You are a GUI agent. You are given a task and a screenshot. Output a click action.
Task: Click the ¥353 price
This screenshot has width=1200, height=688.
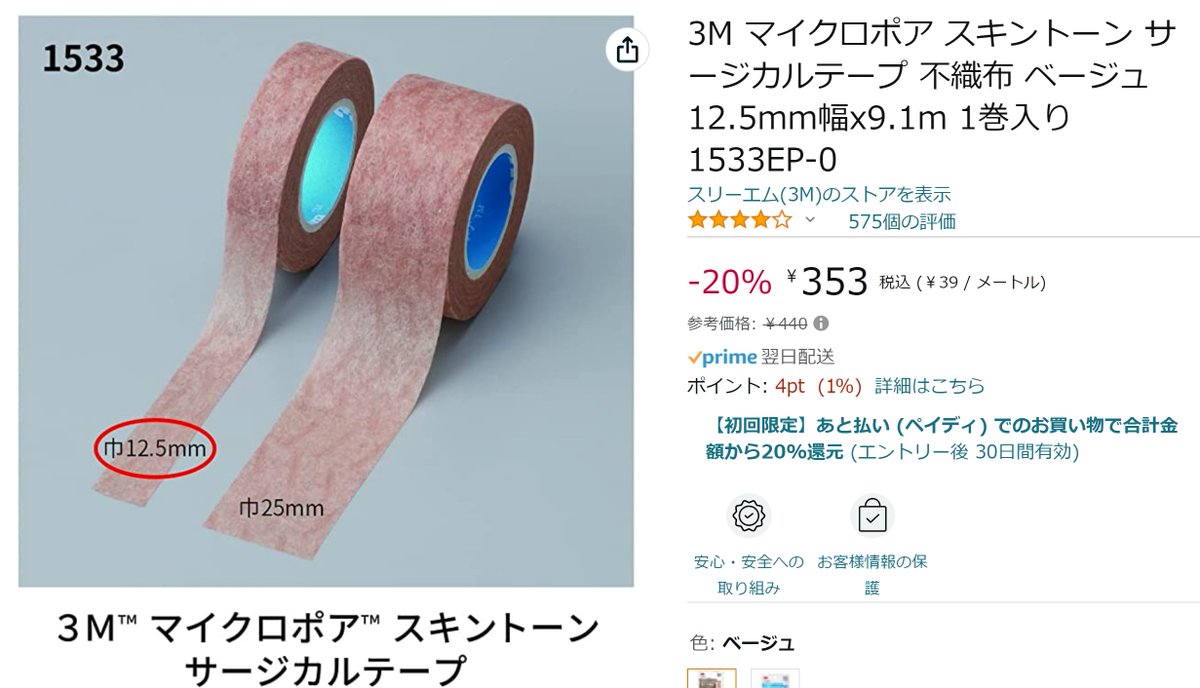pyautogui.click(x=828, y=282)
